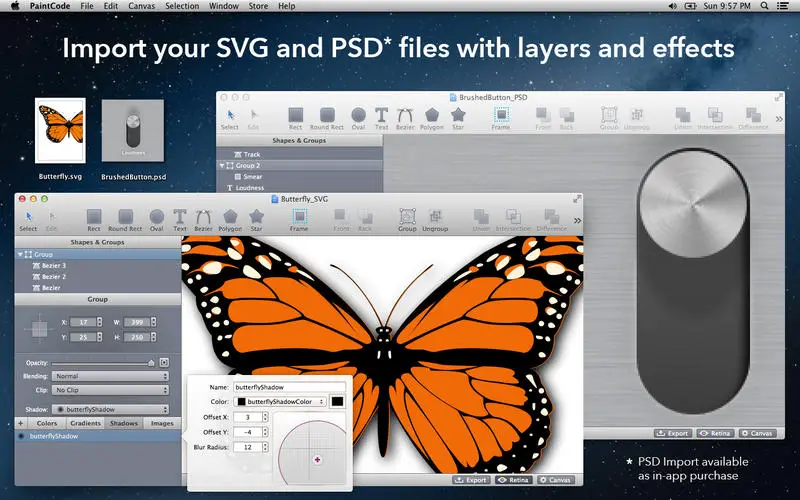Screen dimensions: 800x500
Task: Open the Canvas menu in the menu bar
Action: pyautogui.click(x=141, y=6)
